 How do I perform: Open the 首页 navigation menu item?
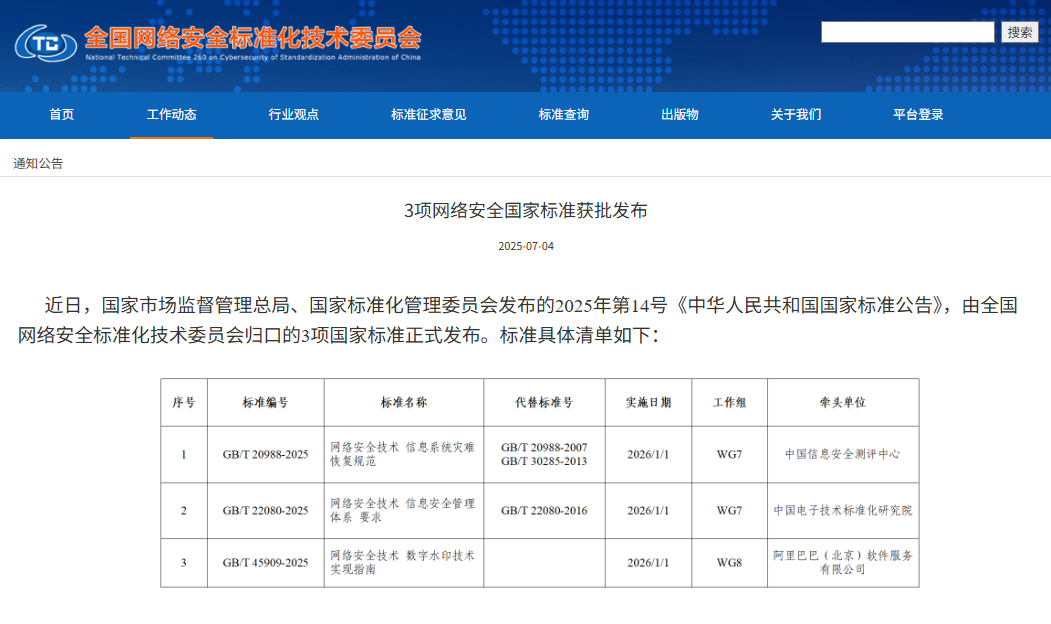coord(62,114)
